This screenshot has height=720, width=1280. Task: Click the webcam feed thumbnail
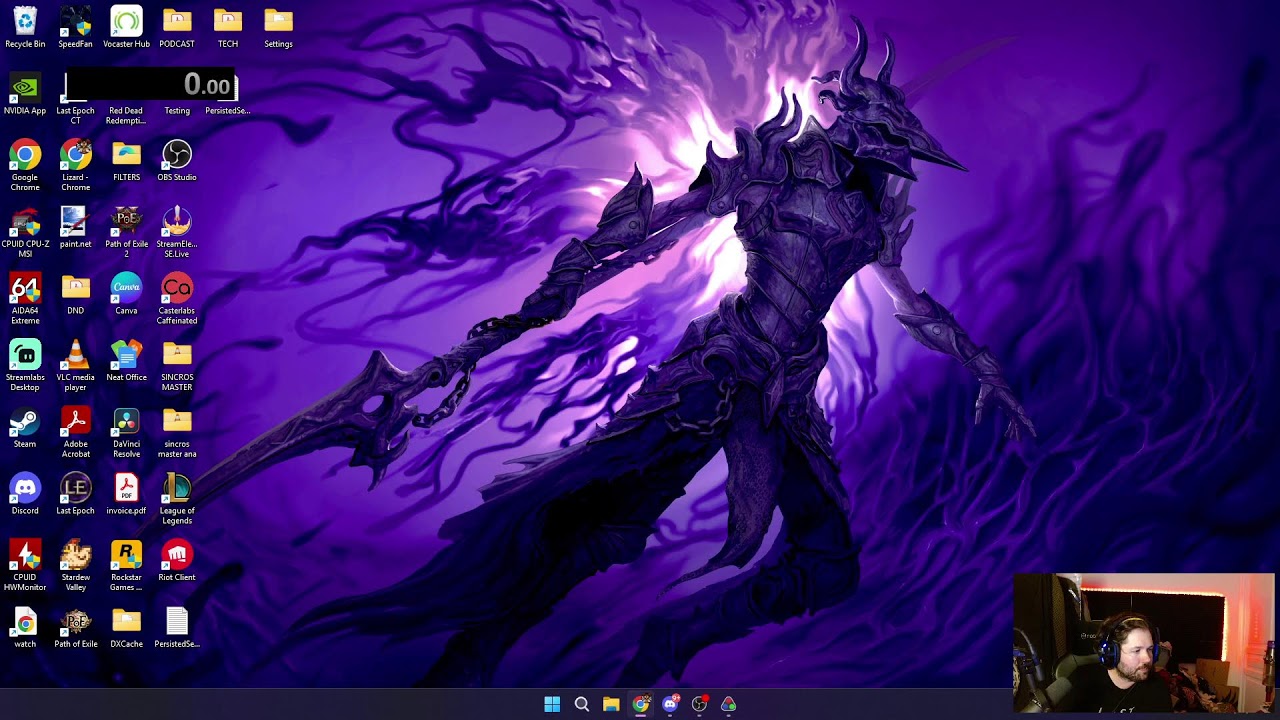(1144, 642)
